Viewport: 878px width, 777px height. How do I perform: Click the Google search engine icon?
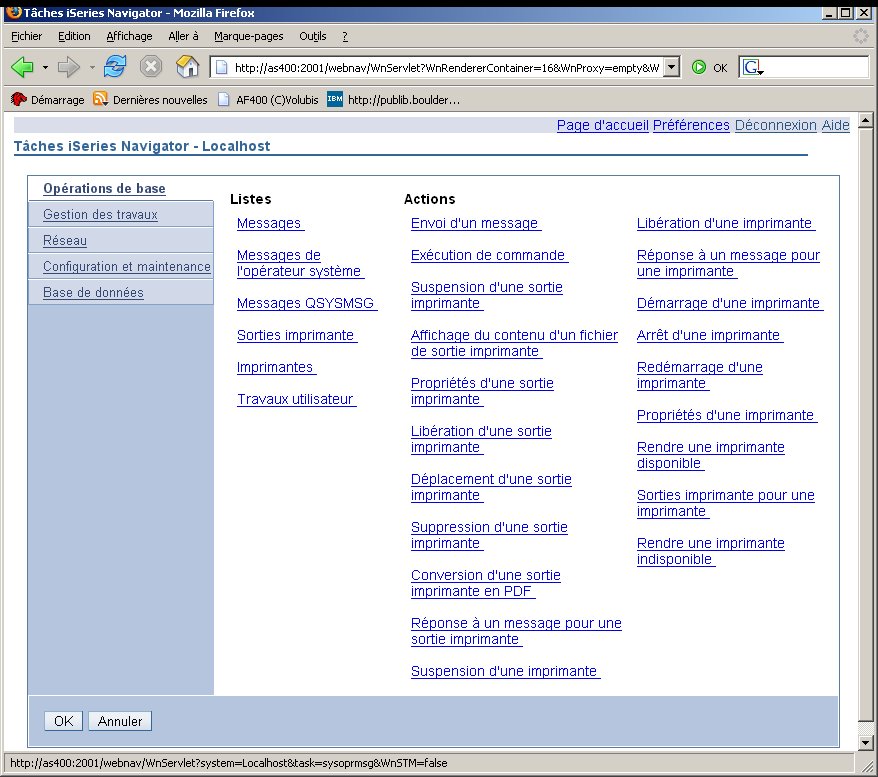(753, 68)
